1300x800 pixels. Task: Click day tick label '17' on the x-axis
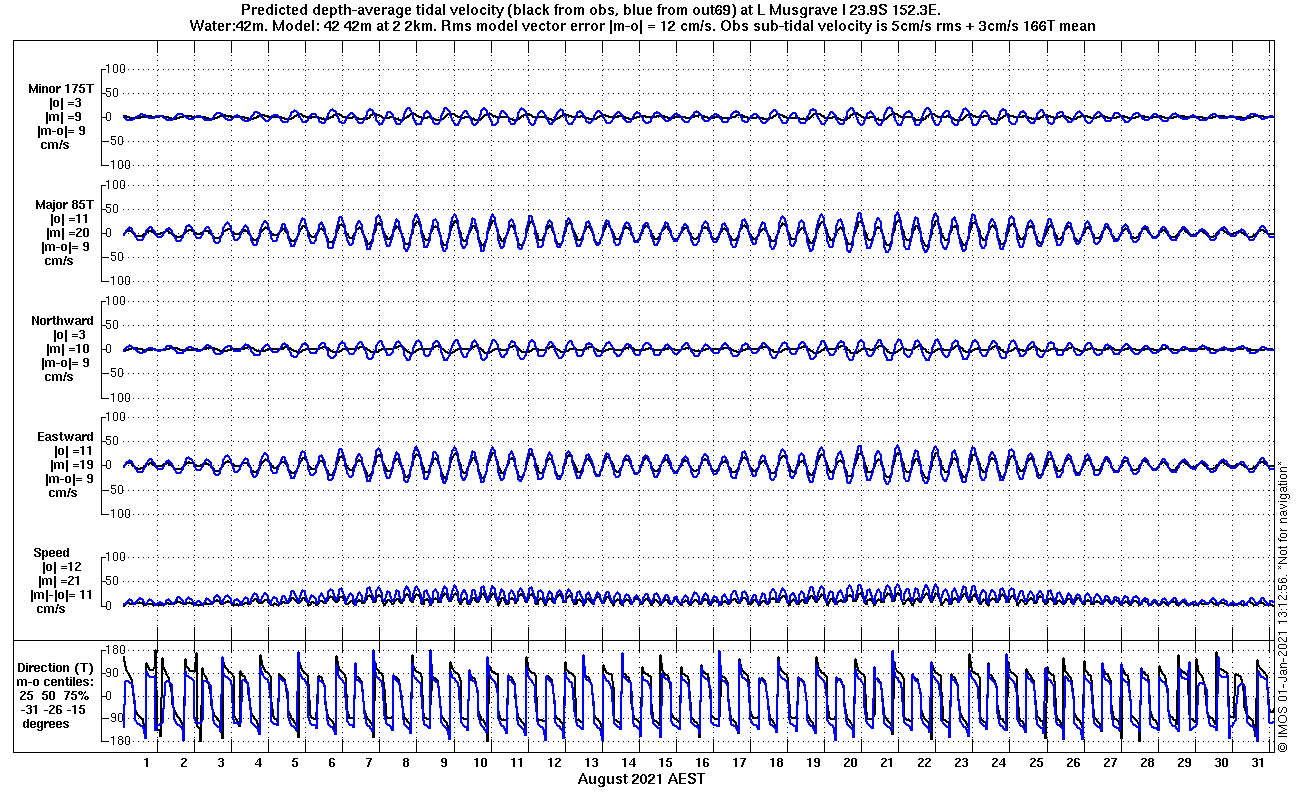pyautogui.click(x=740, y=763)
